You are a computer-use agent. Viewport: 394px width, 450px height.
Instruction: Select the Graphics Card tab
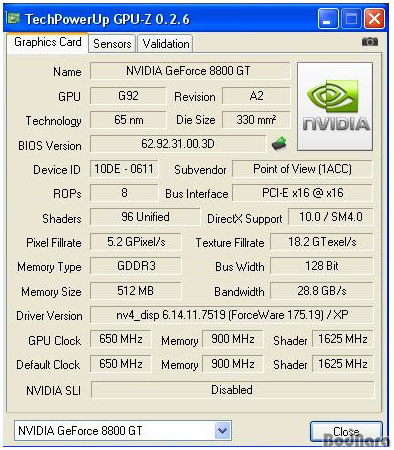click(x=48, y=42)
